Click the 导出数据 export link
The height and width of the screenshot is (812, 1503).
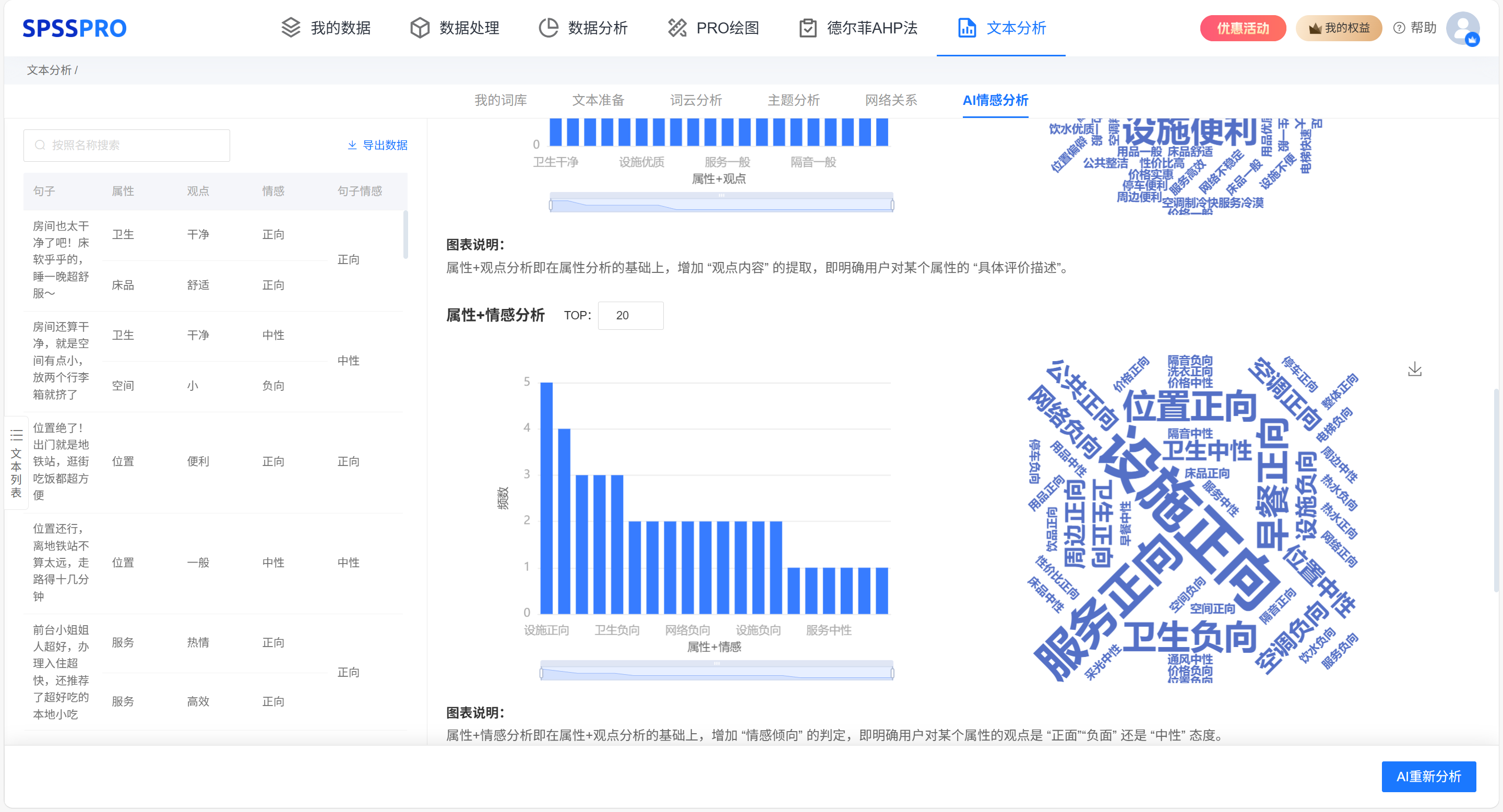pos(377,145)
